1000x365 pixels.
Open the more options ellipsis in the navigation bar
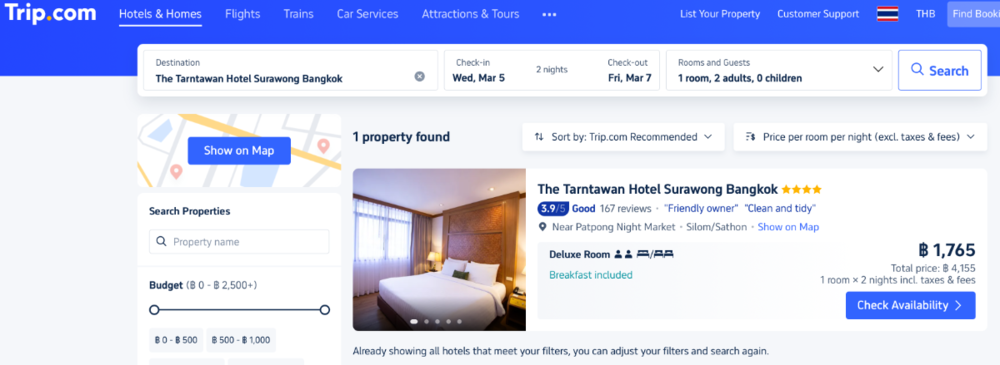(x=549, y=14)
